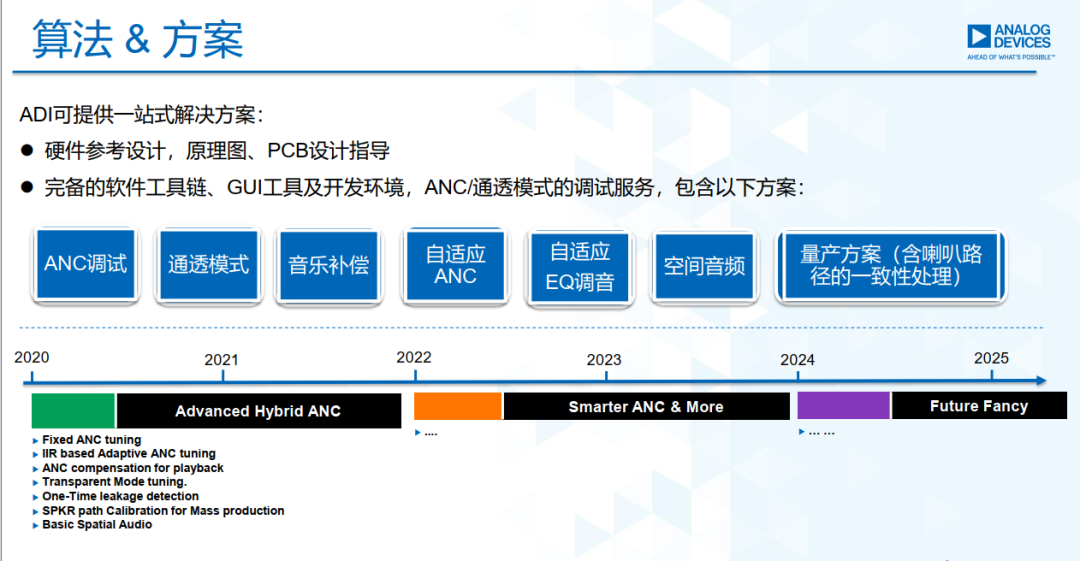Click the purple timeline block
Screen dimensions: 1080x561
(x=844, y=405)
